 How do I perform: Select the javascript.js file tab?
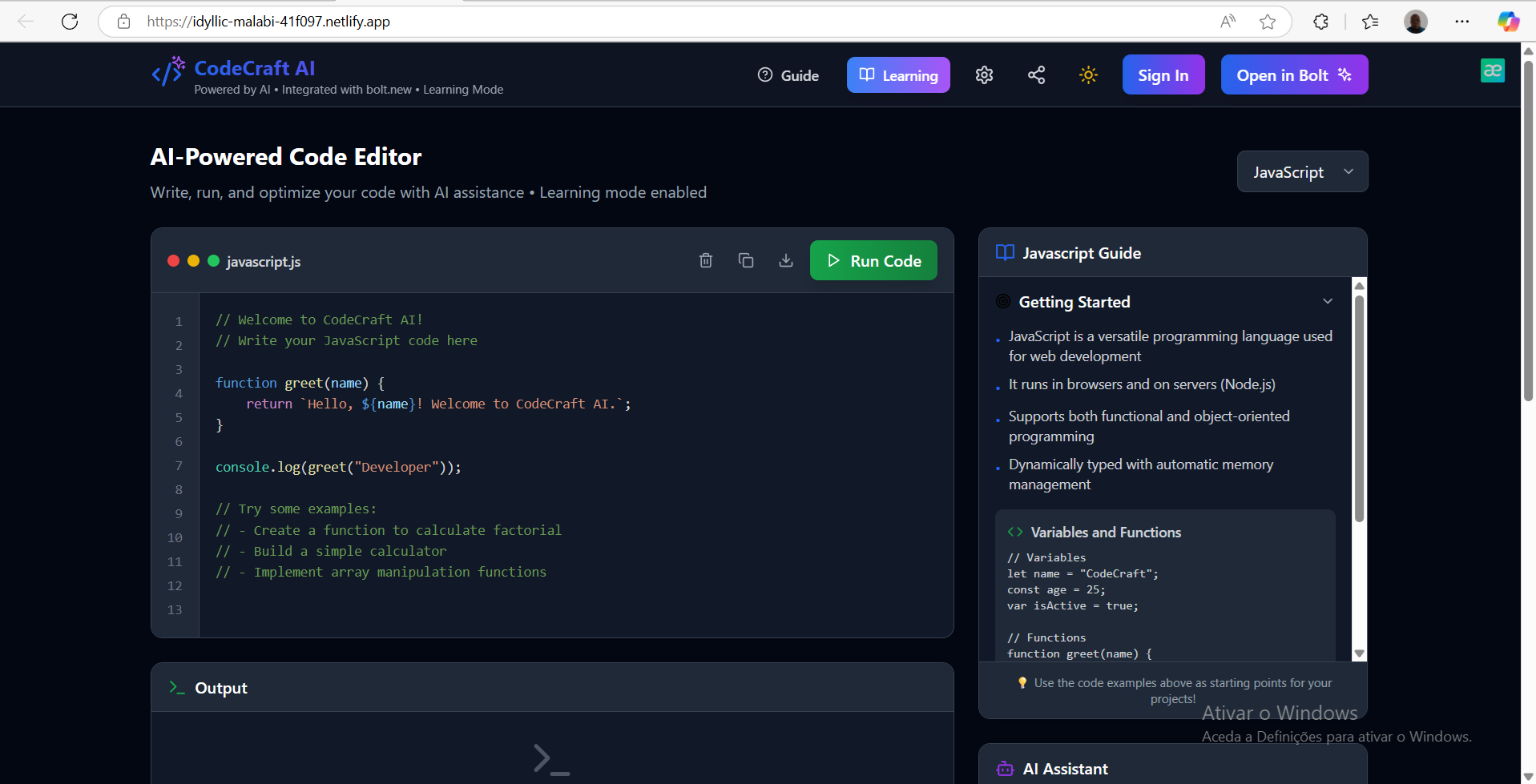(x=264, y=261)
